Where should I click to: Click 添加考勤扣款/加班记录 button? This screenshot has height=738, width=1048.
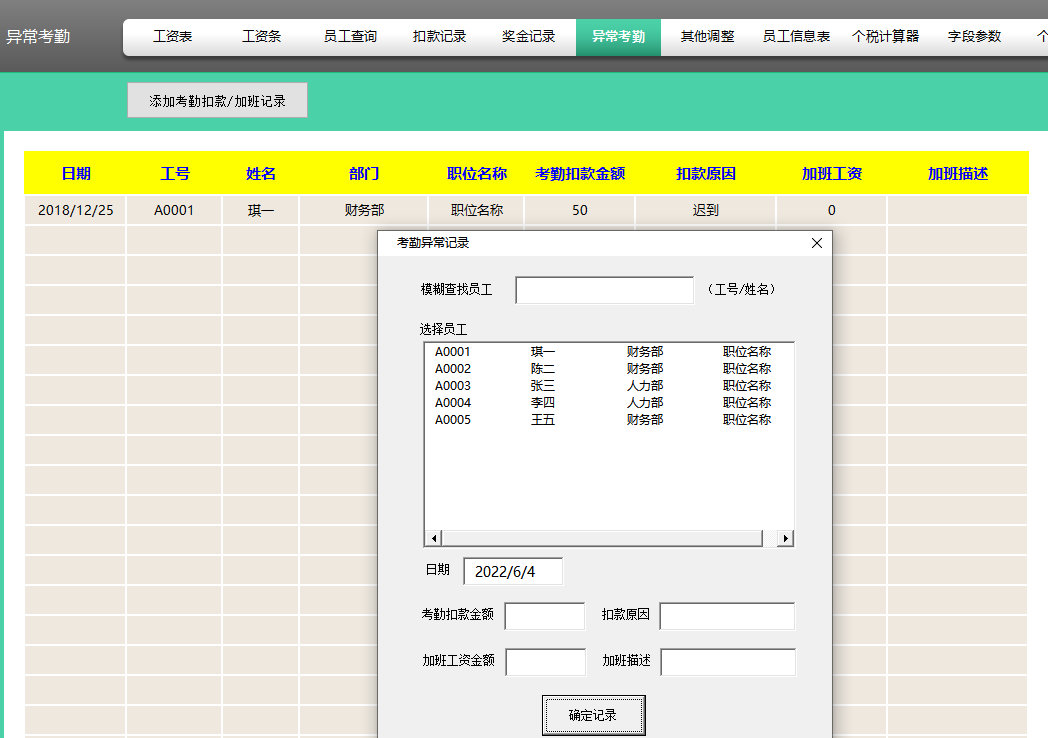216,99
